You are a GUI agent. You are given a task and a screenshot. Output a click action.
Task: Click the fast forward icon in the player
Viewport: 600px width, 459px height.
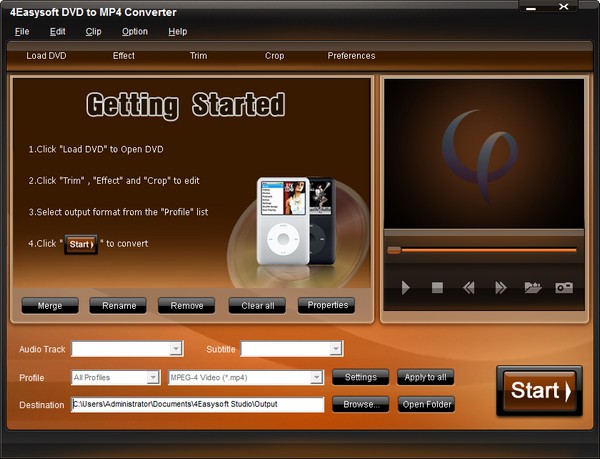pyautogui.click(x=500, y=288)
